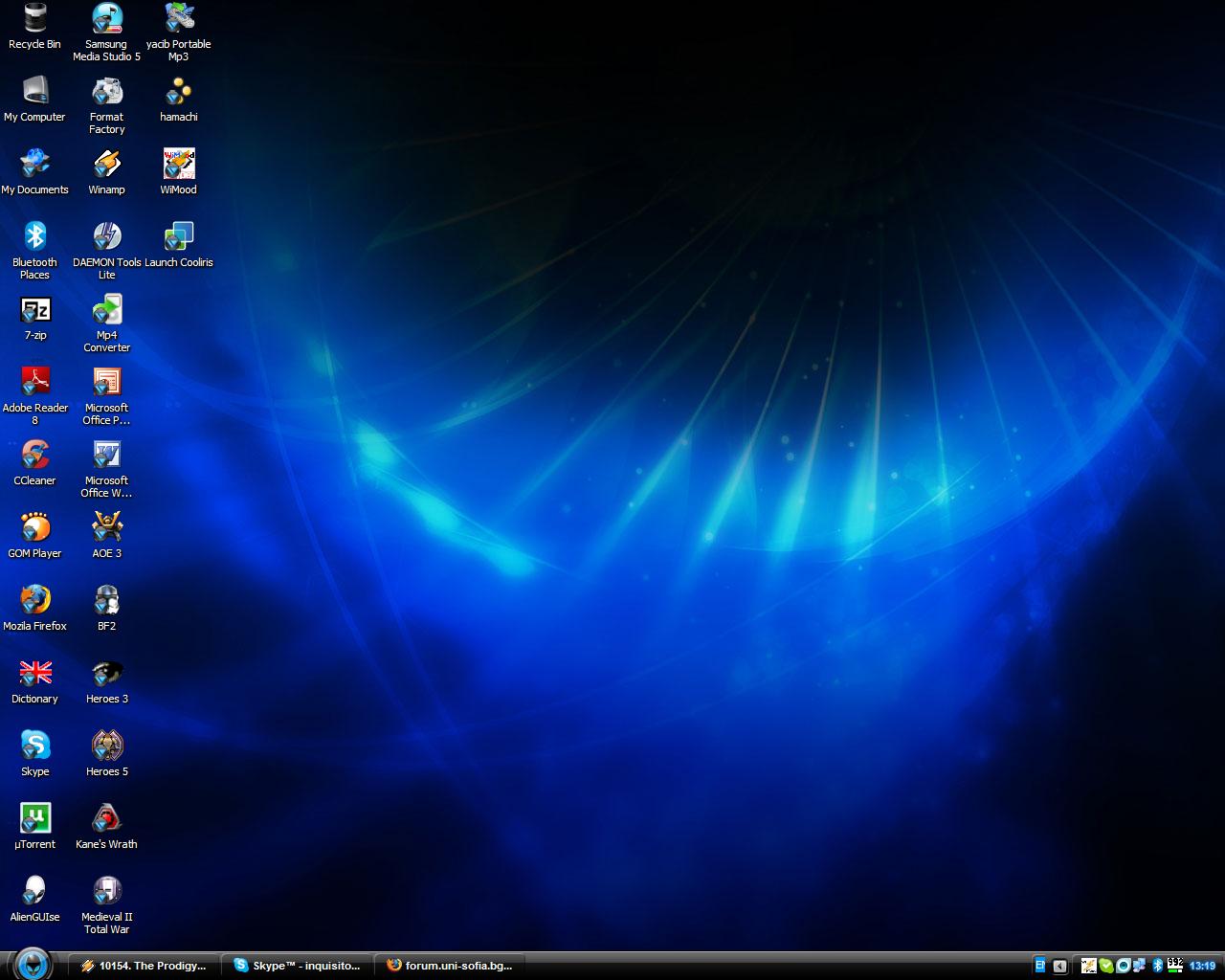Launch hamachi desktop icon
This screenshot has height=980, width=1225.
[x=178, y=92]
